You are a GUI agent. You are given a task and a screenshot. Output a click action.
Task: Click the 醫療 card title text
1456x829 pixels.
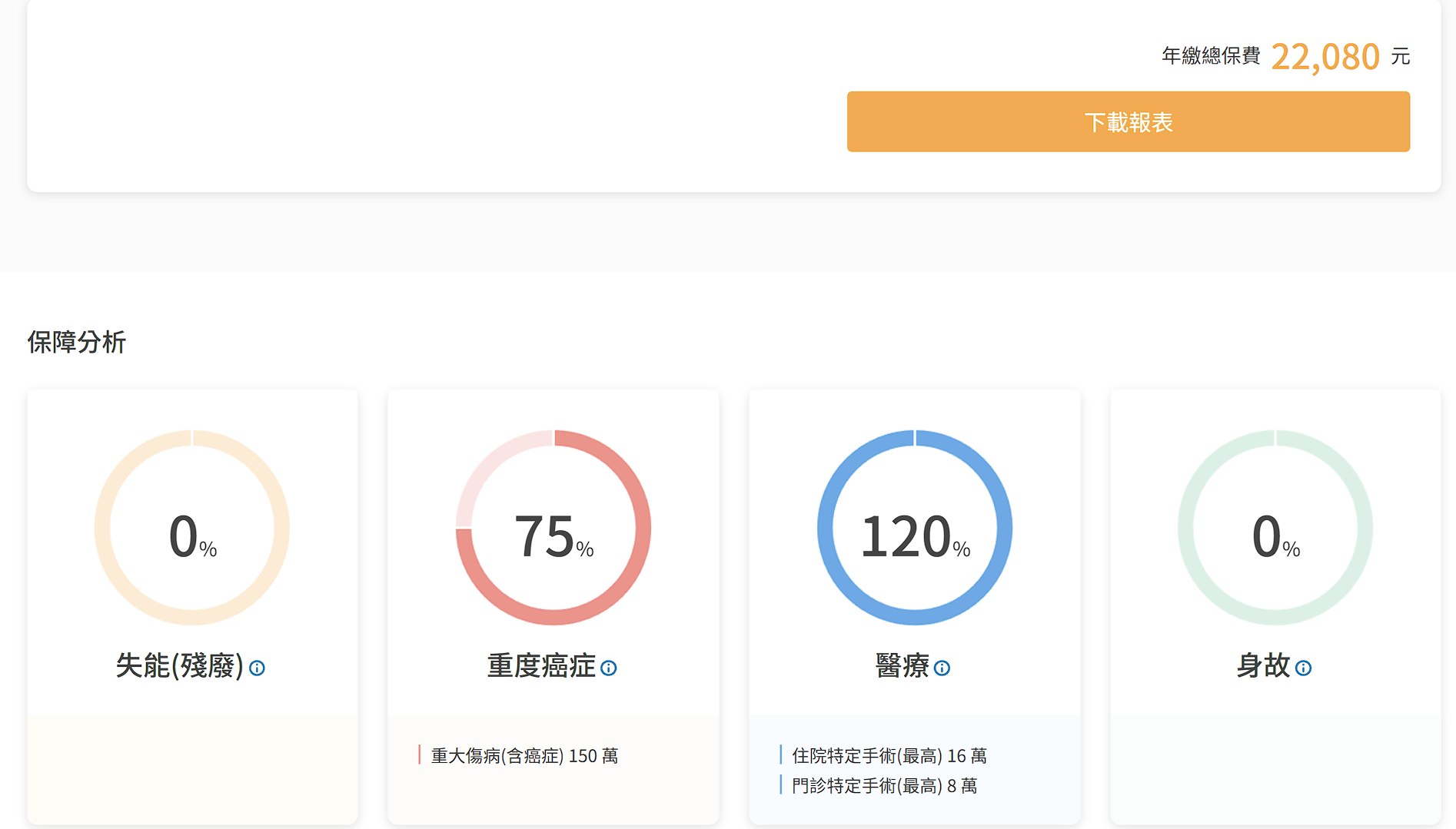tap(902, 665)
